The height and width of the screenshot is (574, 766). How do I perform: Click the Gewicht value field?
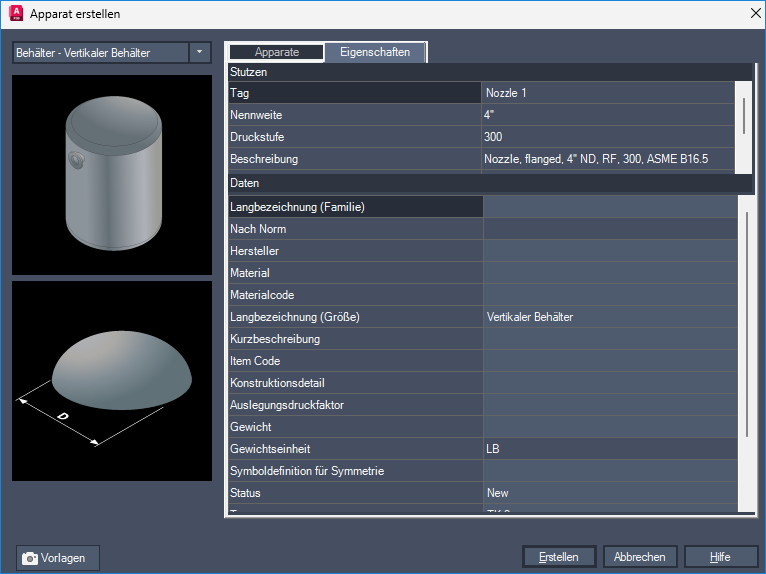[x=610, y=426]
